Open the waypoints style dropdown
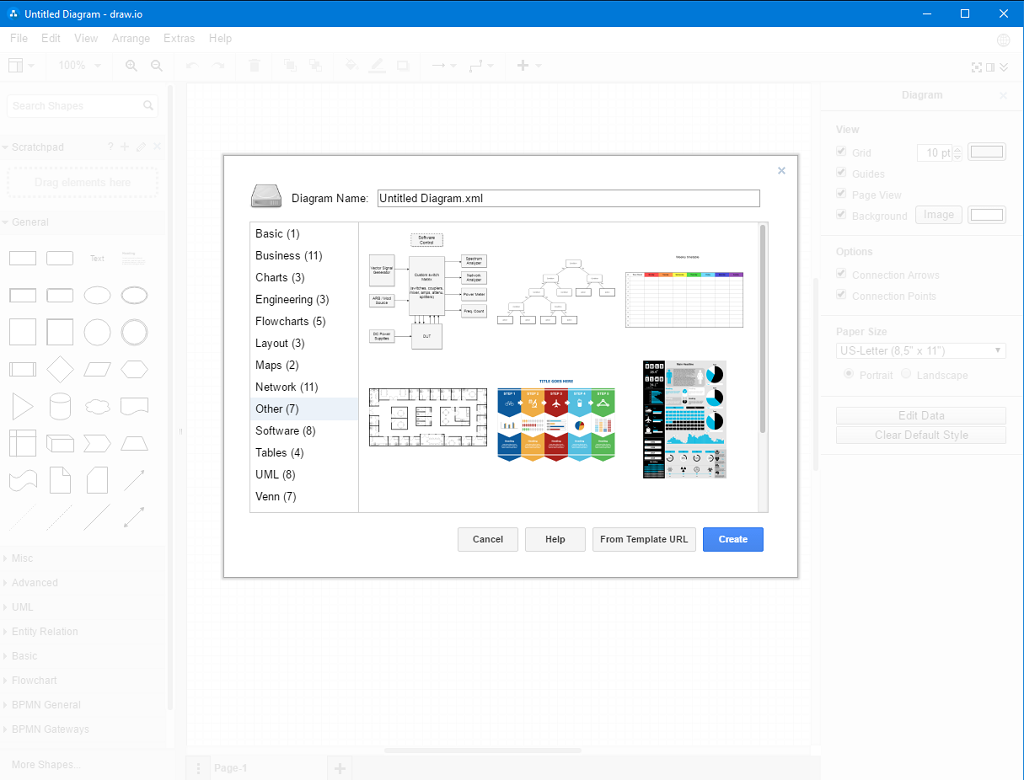 click(481, 65)
